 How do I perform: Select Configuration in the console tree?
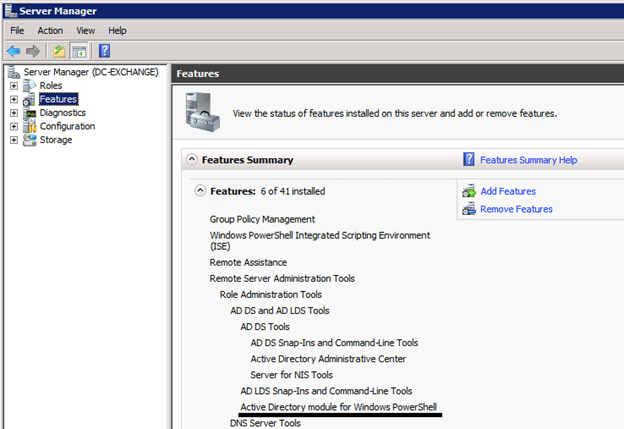[x=67, y=127]
